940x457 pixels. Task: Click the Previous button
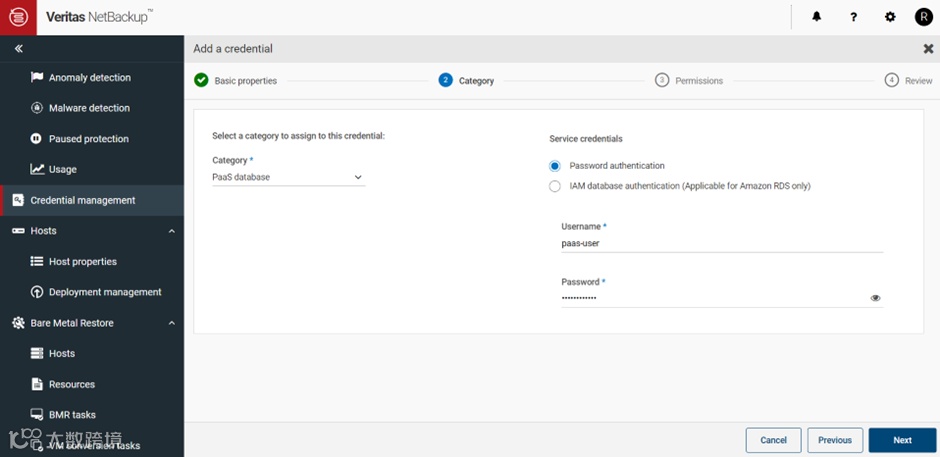click(835, 440)
